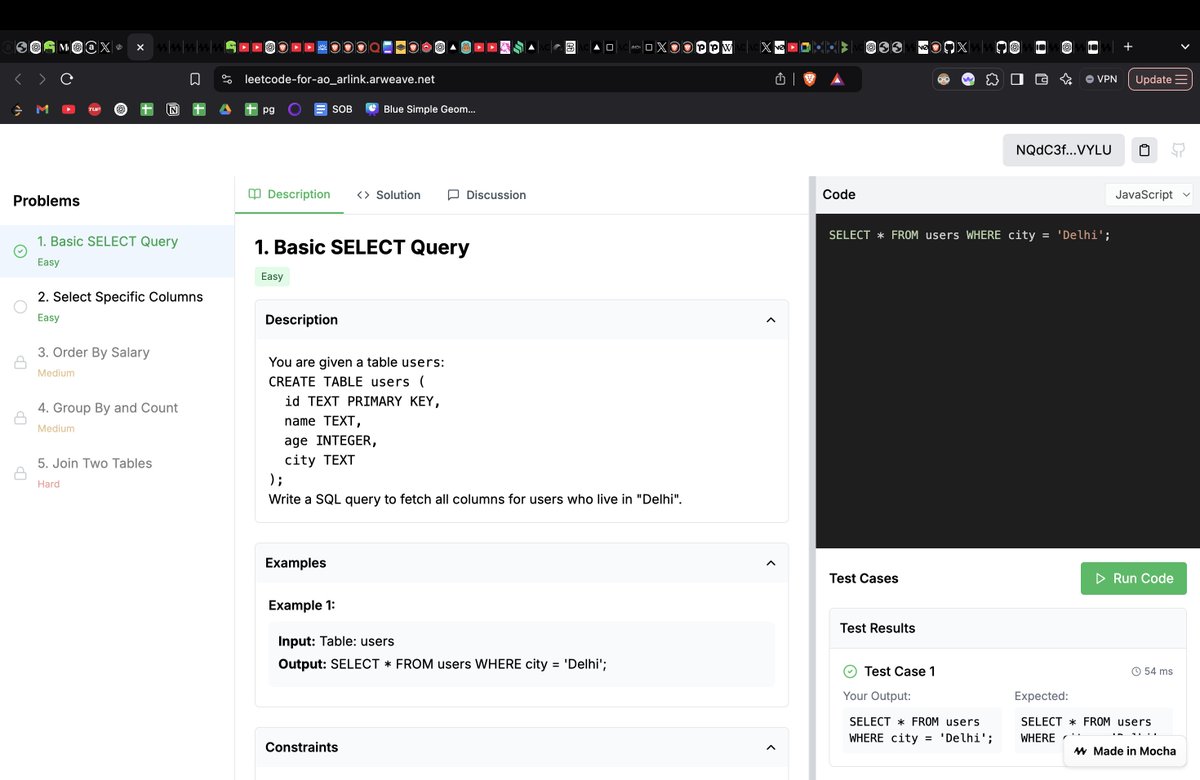
Task: Close the current browser tab
Action: [x=140, y=46]
